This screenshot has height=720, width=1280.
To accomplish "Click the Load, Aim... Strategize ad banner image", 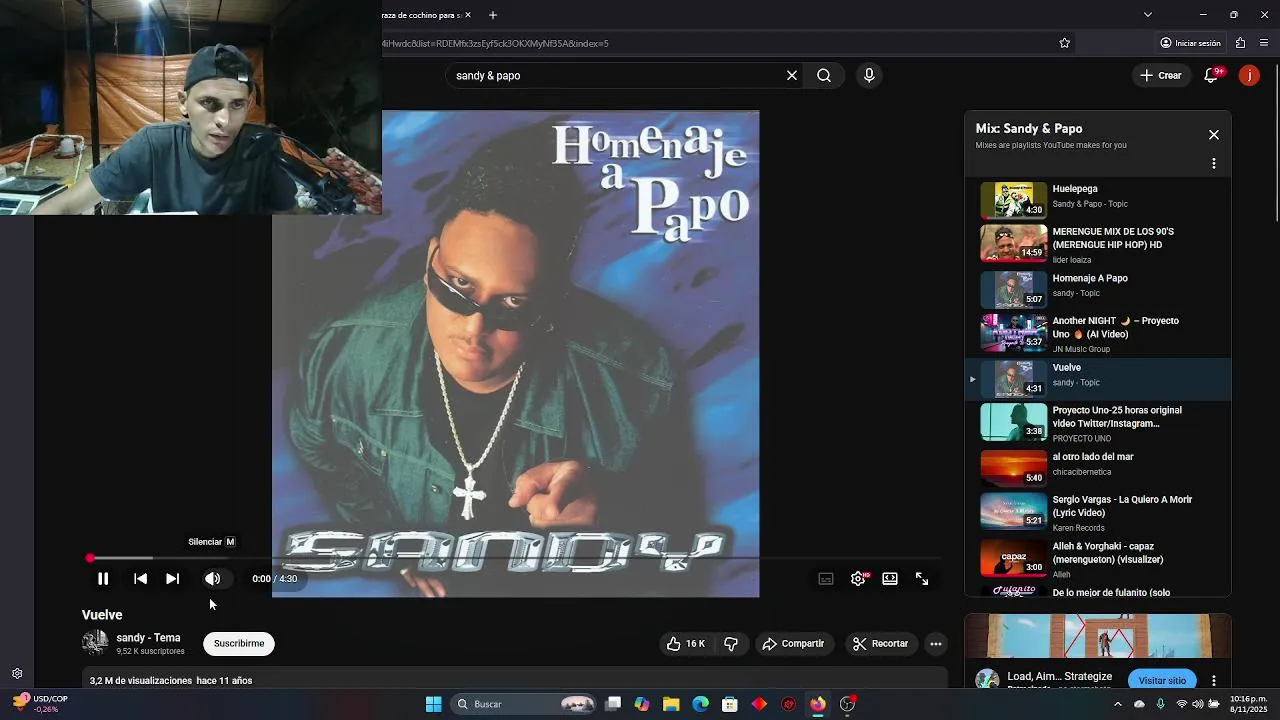I will coord(1097,636).
